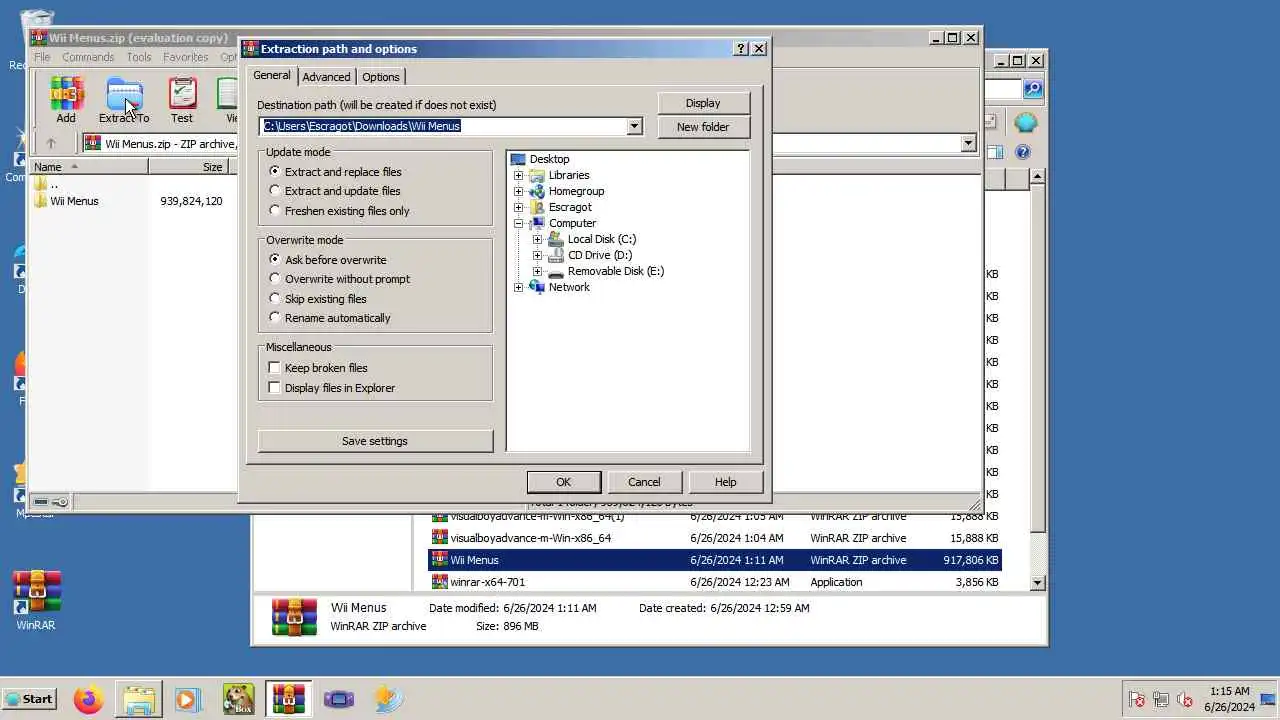
Task: Click the Wii Menus folder icon in WinRAR list
Action: click(41, 201)
